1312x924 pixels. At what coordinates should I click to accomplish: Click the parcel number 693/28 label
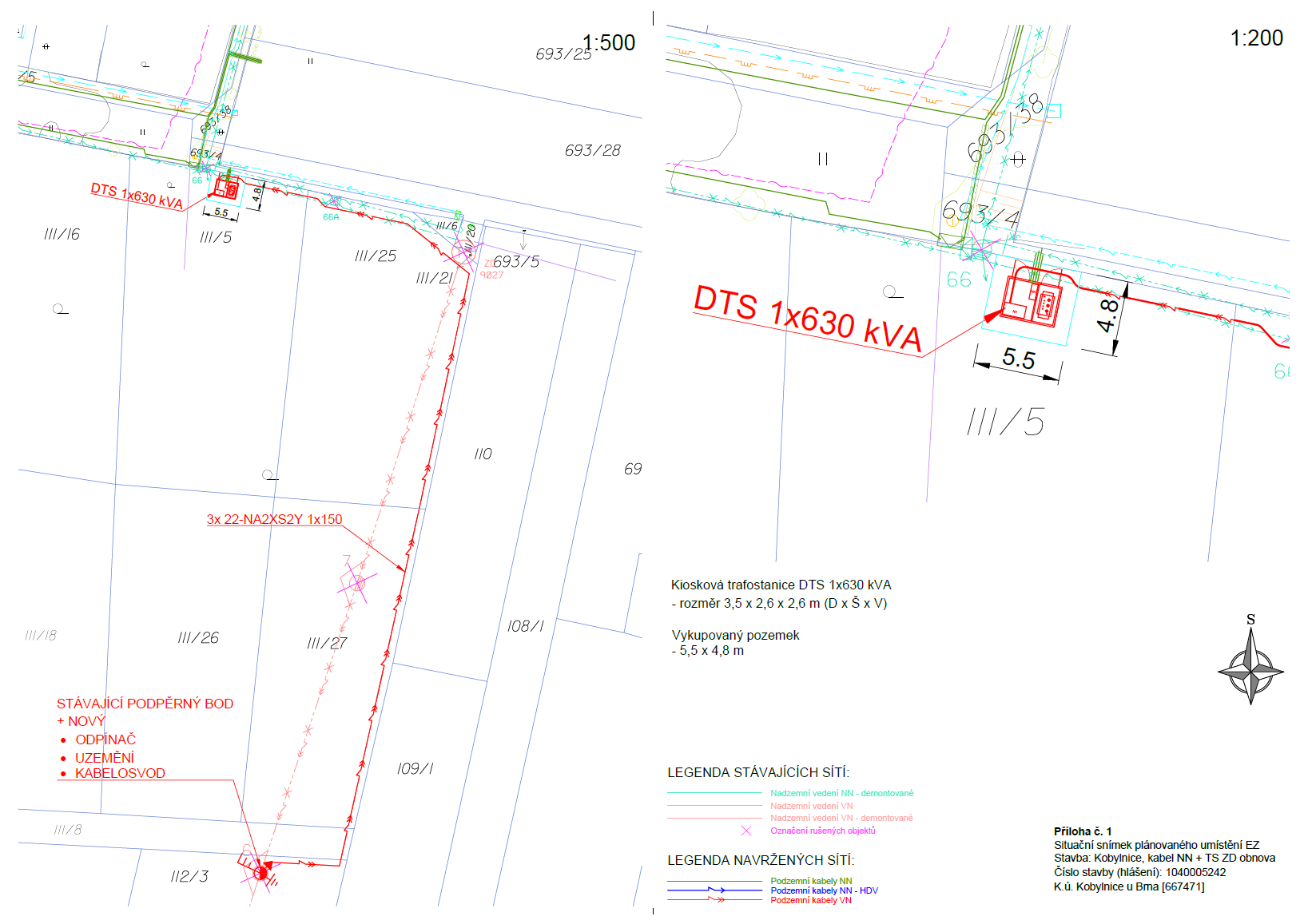tap(592, 150)
